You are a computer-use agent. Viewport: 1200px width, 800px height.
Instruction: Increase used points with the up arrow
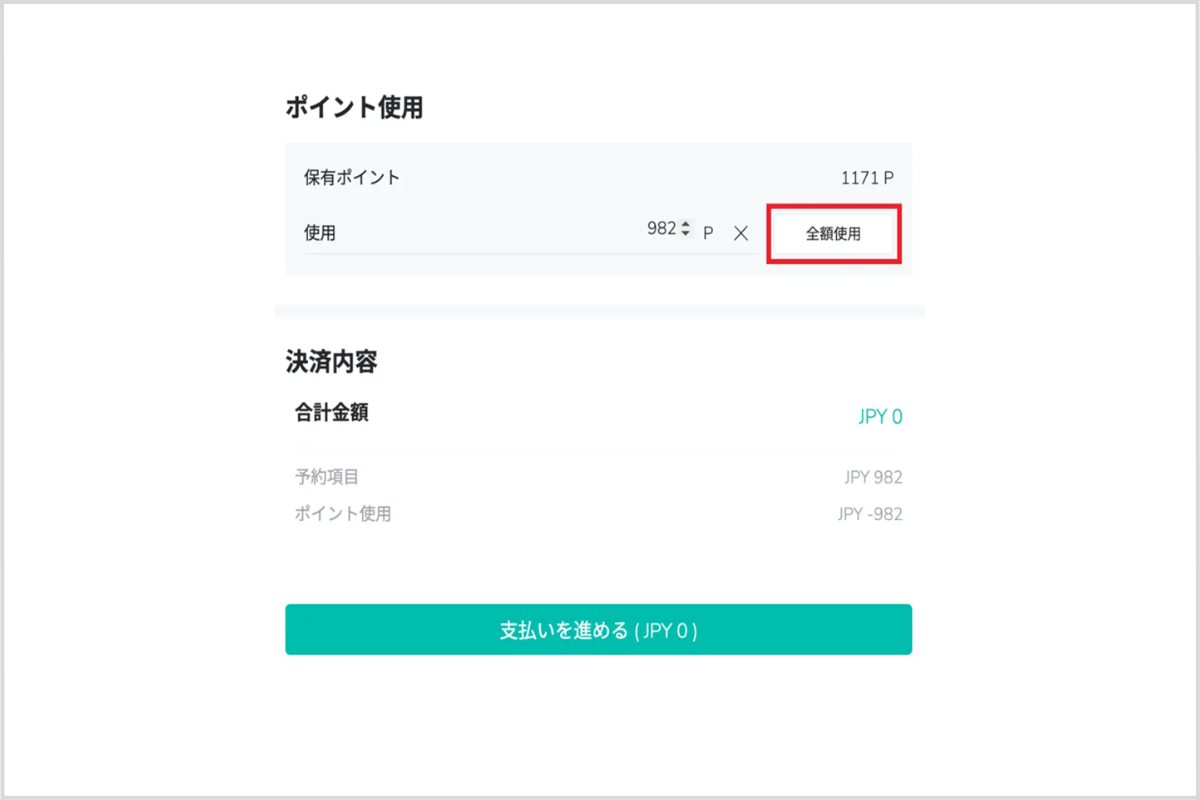click(x=685, y=224)
